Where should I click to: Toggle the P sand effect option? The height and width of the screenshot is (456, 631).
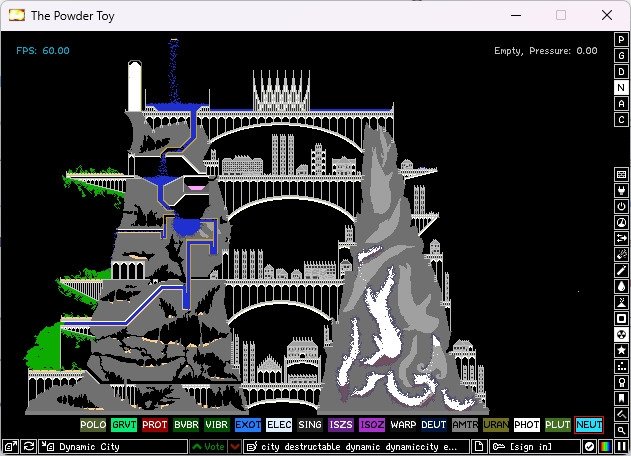point(621,39)
